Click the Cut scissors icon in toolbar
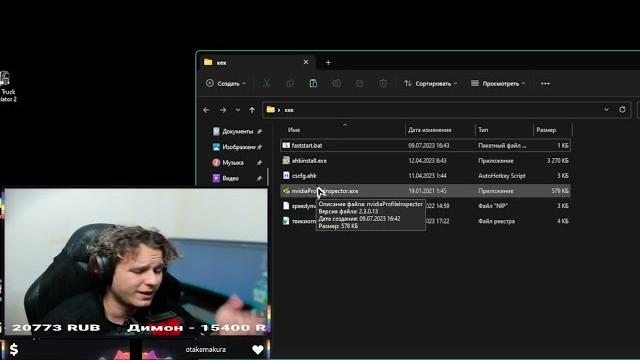The width and height of the screenshot is (640, 360). (x=267, y=84)
